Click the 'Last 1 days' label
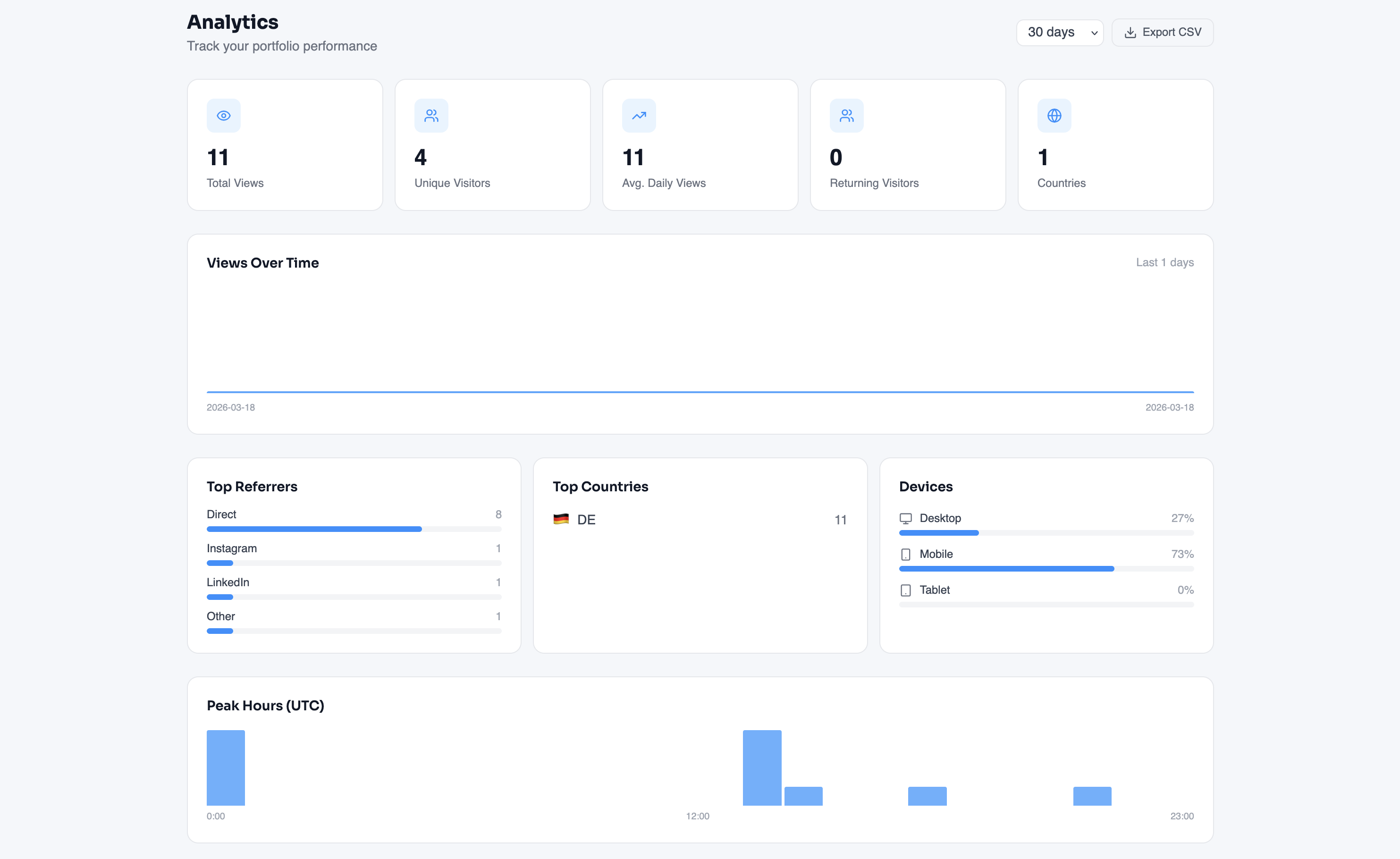This screenshot has width=1400, height=859. click(1165, 262)
